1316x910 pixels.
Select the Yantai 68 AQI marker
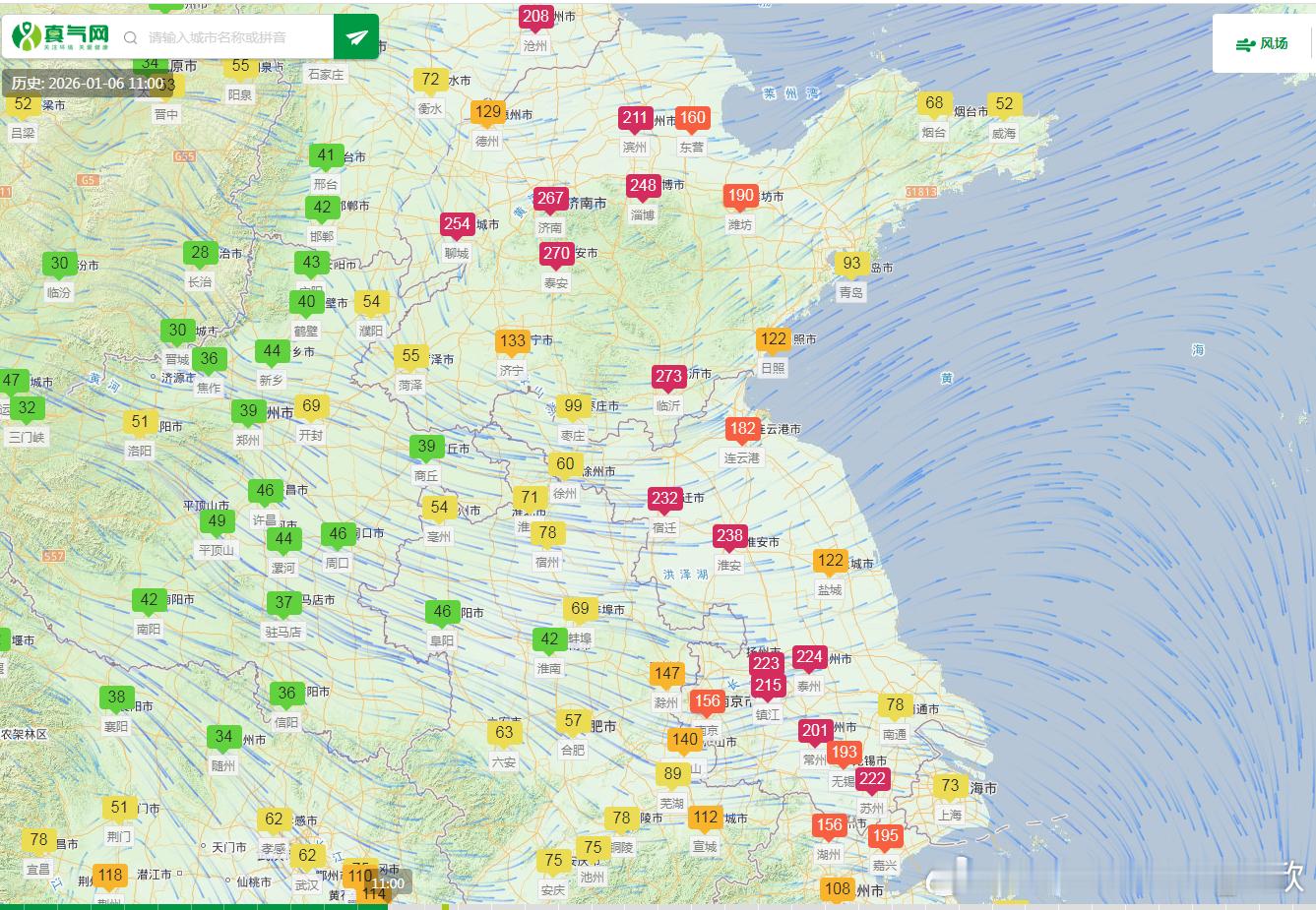pyautogui.click(x=934, y=103)
